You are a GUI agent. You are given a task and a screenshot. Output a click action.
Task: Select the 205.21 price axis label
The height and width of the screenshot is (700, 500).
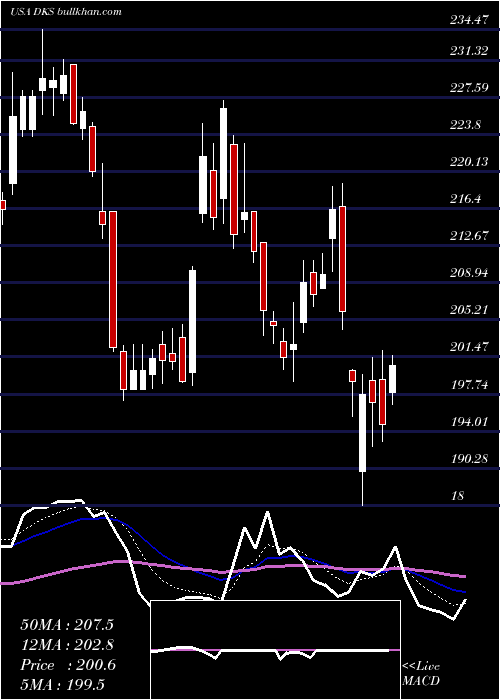coord(469,309)
